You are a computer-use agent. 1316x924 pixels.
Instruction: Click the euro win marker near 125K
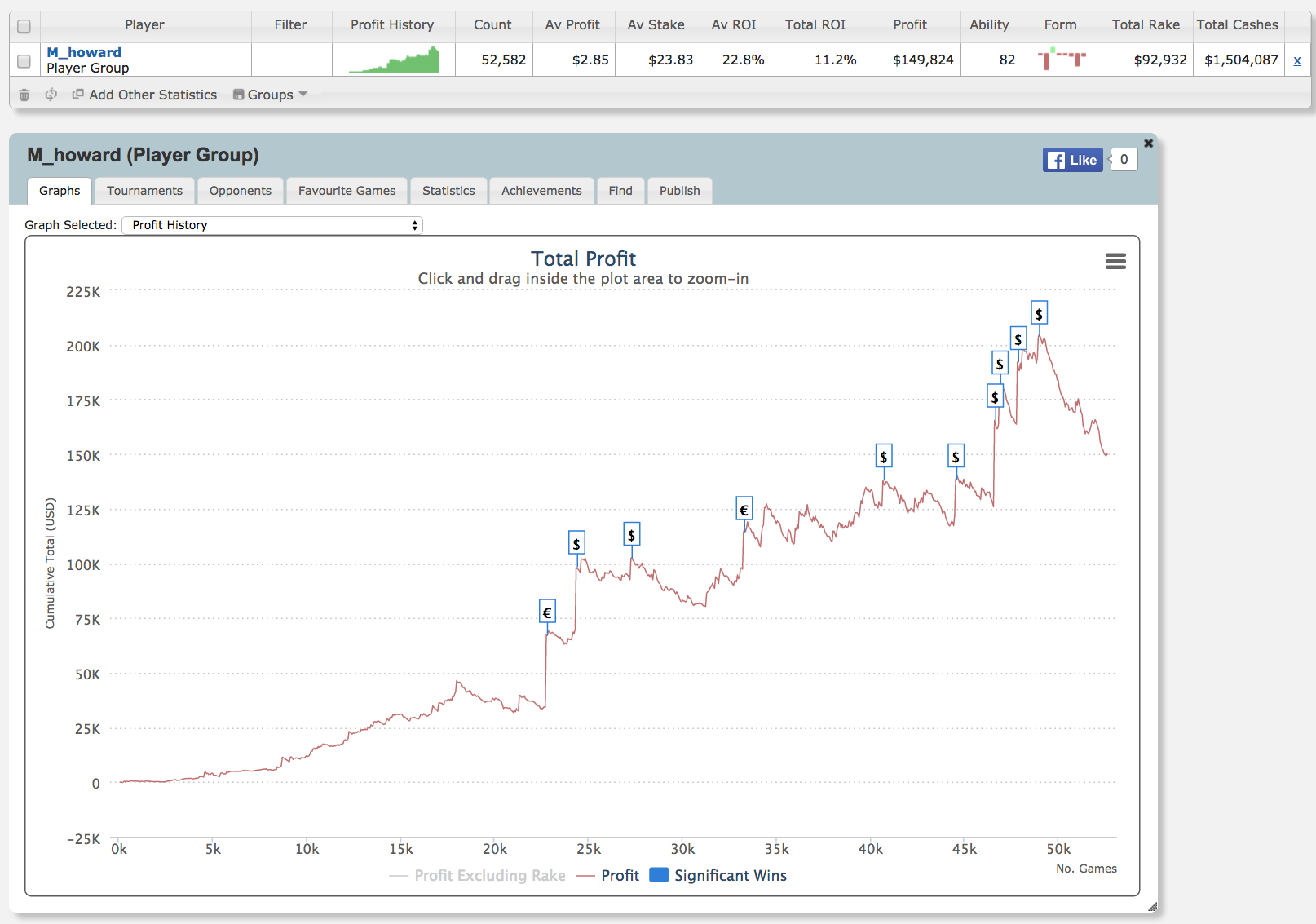[x=744, y=510]
